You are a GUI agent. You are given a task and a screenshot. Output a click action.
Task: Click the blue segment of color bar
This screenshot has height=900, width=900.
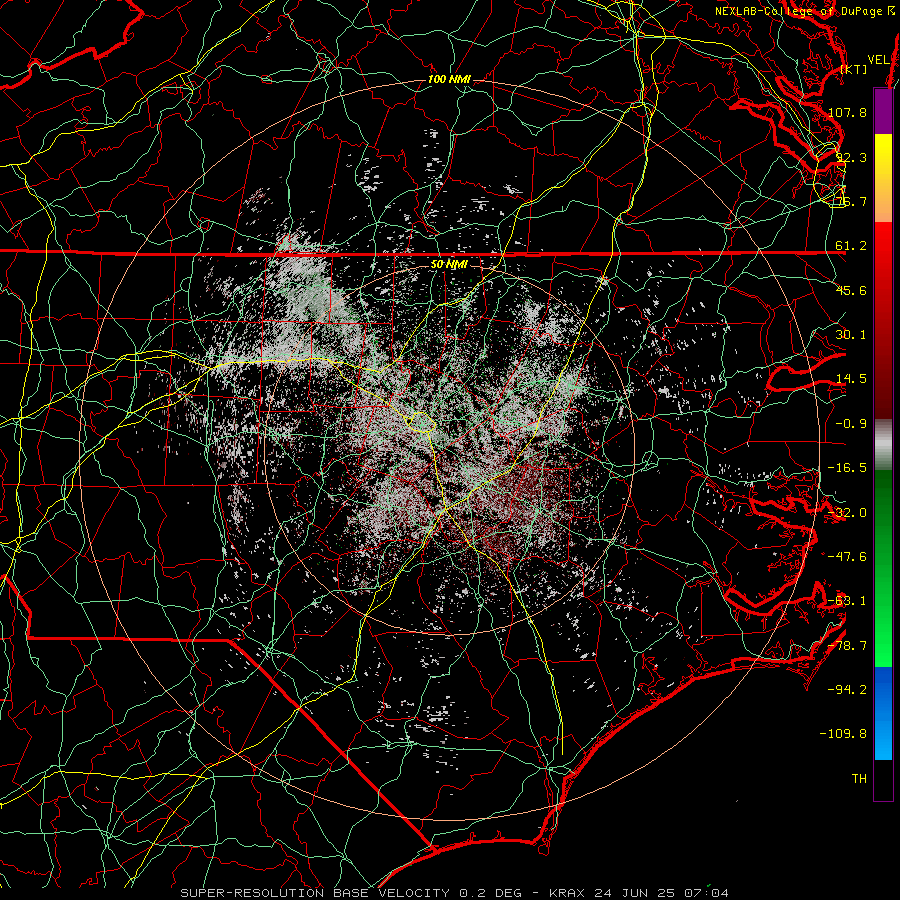pos(883,713)
